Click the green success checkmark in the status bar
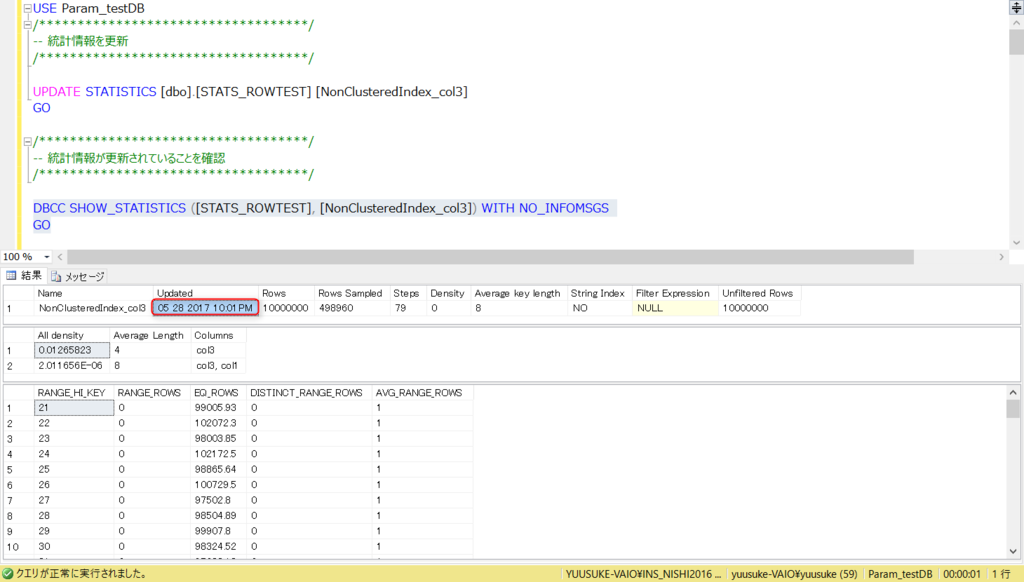1024x582 pixels. click(x=8, y=571)
